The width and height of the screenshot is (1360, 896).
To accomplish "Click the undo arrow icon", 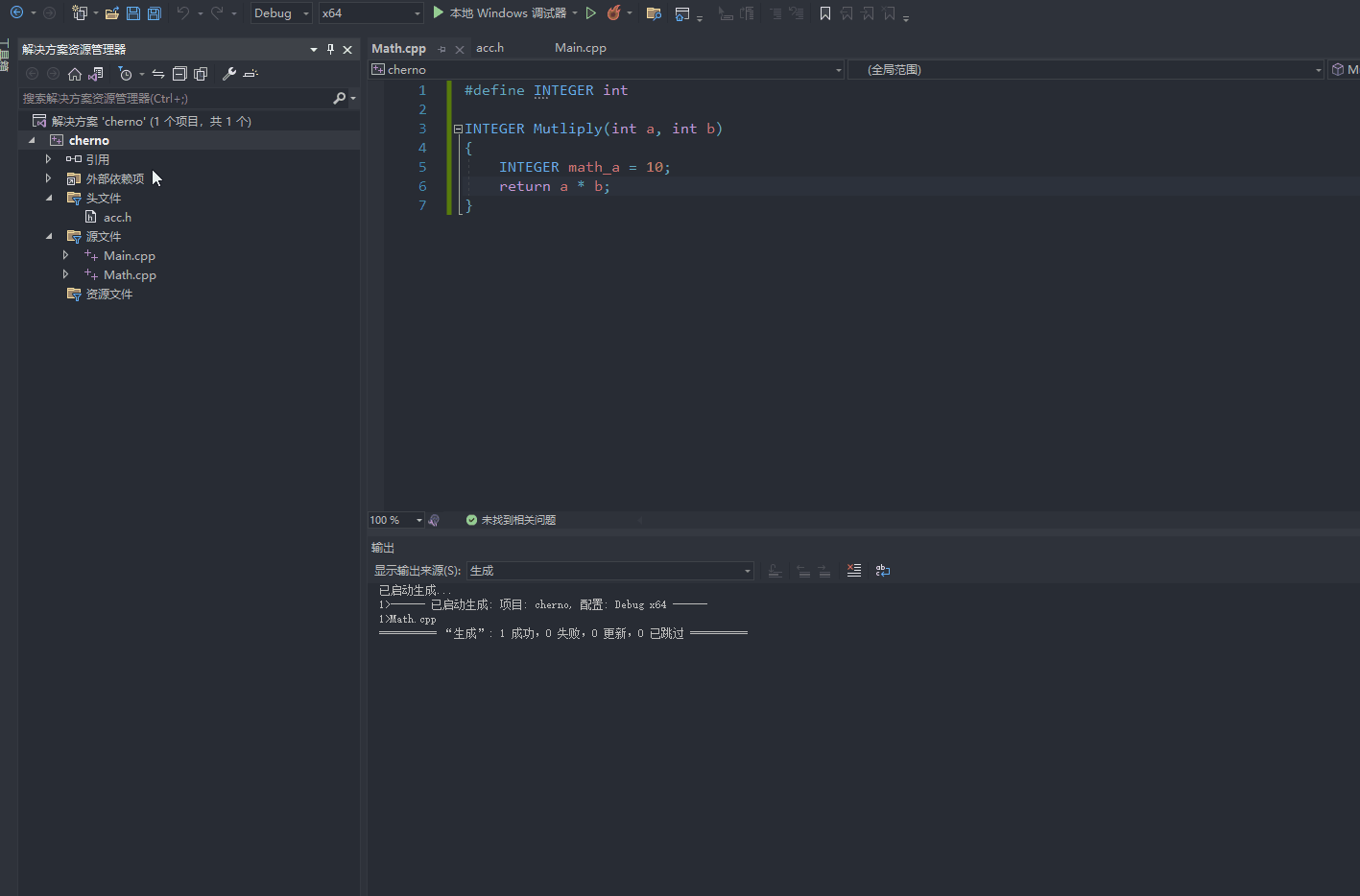I will tap(183, 13).
